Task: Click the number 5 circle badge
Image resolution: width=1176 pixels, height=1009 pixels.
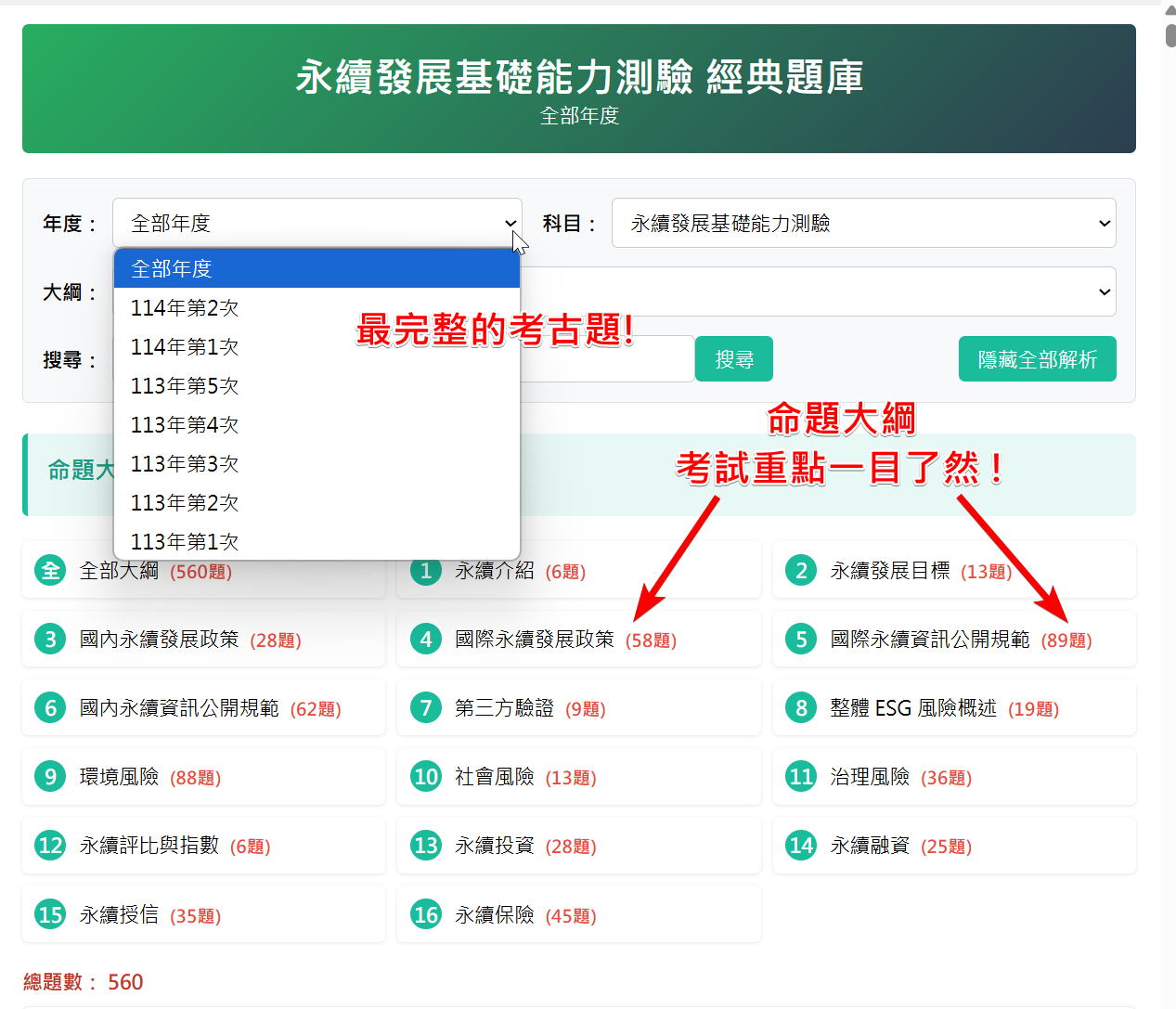Action: 801,639
